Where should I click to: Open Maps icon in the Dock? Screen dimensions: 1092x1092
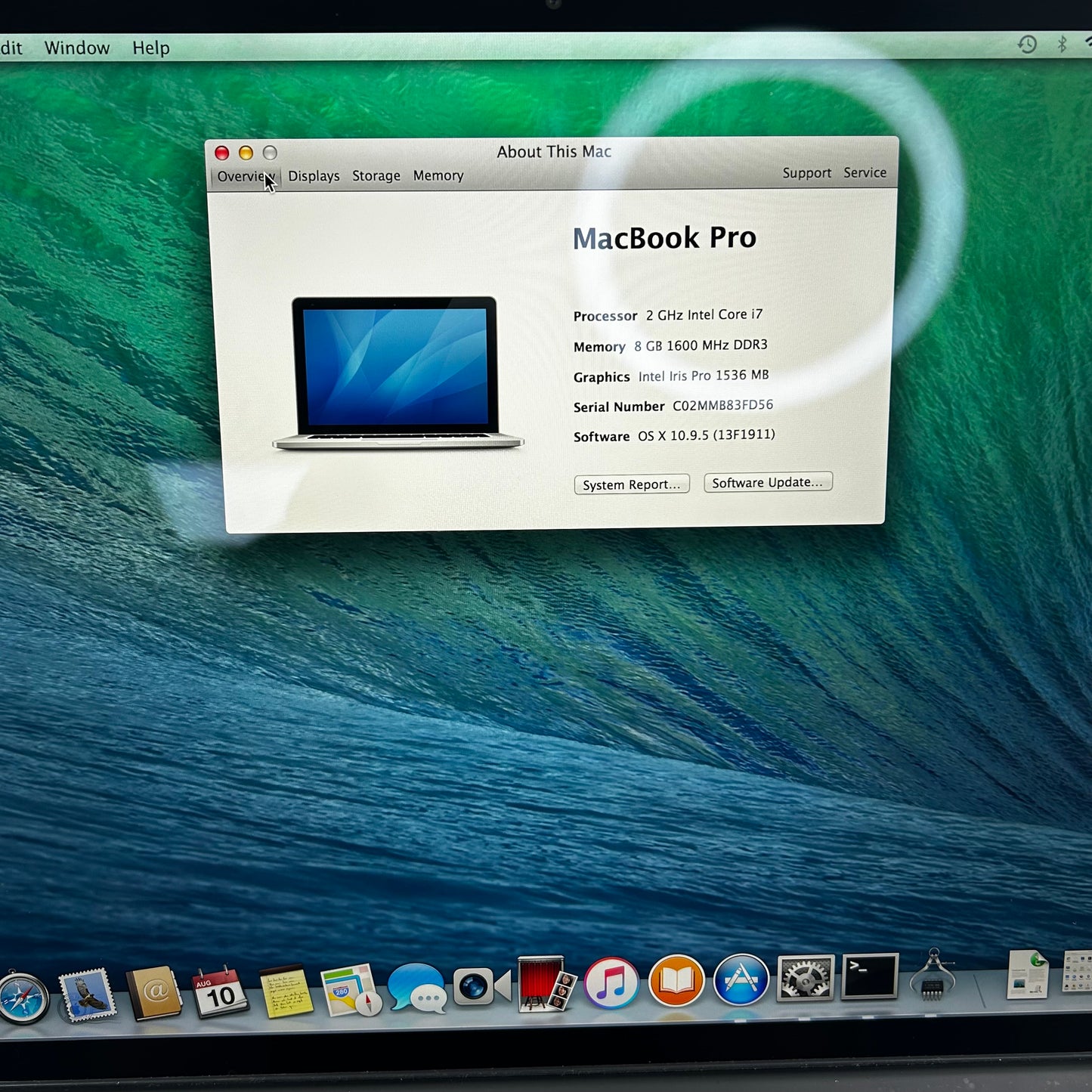tap(350, 990)
